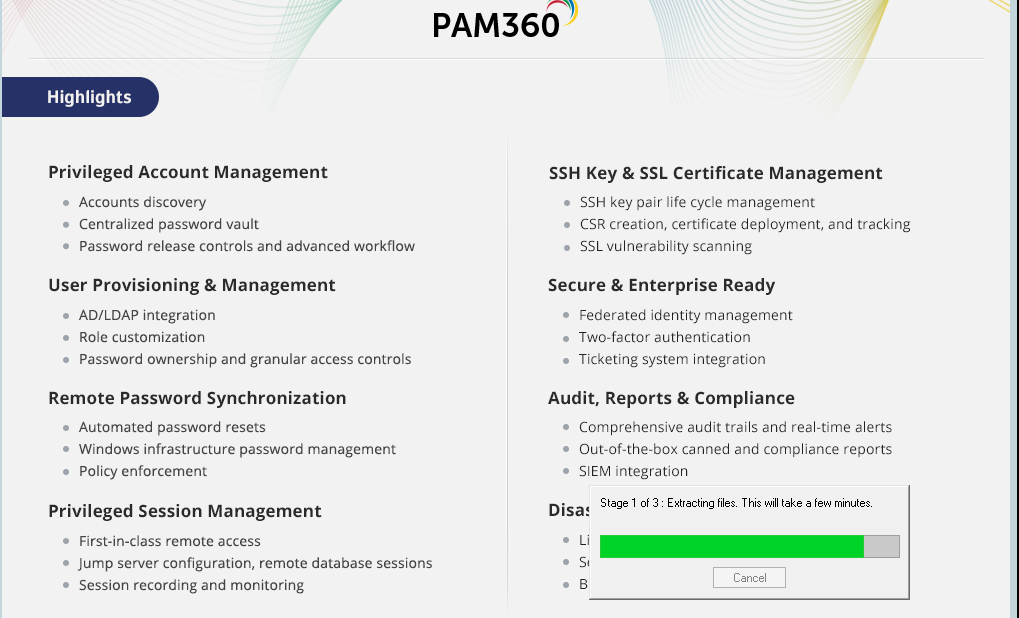Click 'Role customization' bullet
This screenshot has height=618, width=1019.
click(142, 337)
